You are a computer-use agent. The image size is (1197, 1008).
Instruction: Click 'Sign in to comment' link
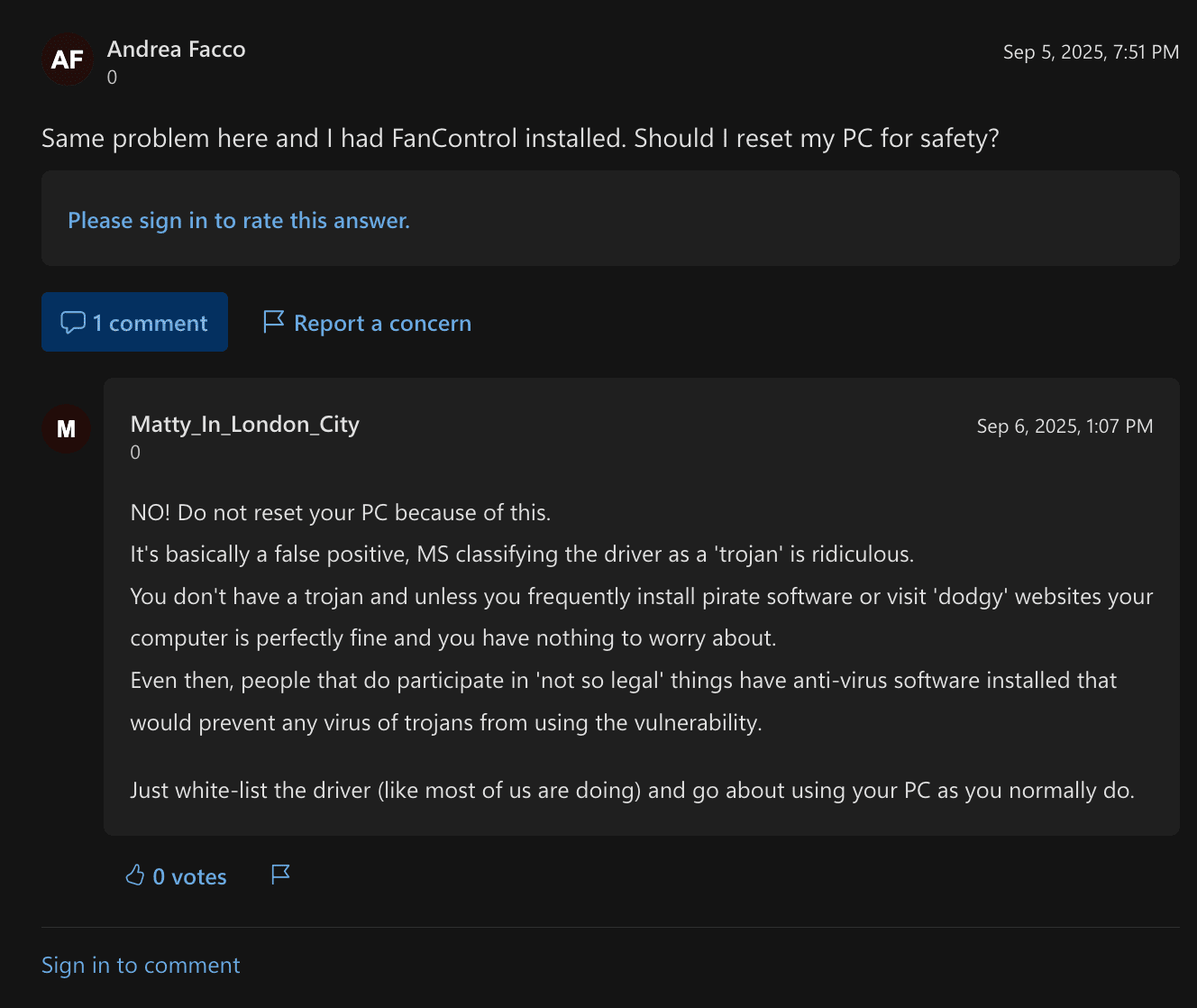pyautogui.click(x=141, y=966)
